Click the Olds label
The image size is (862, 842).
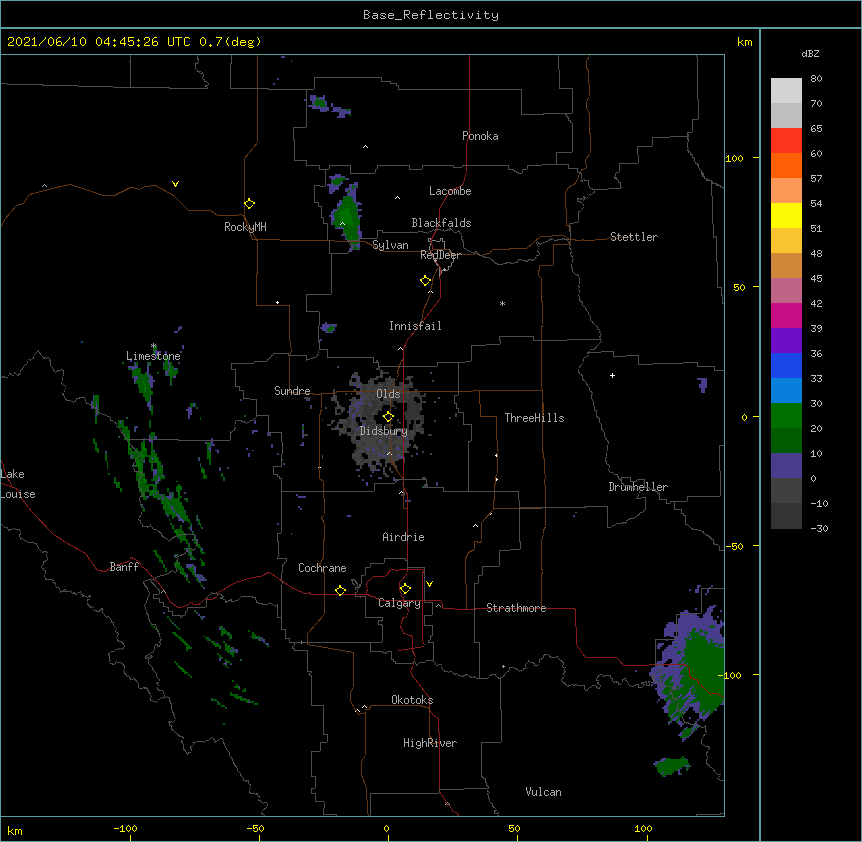point(388,394)
